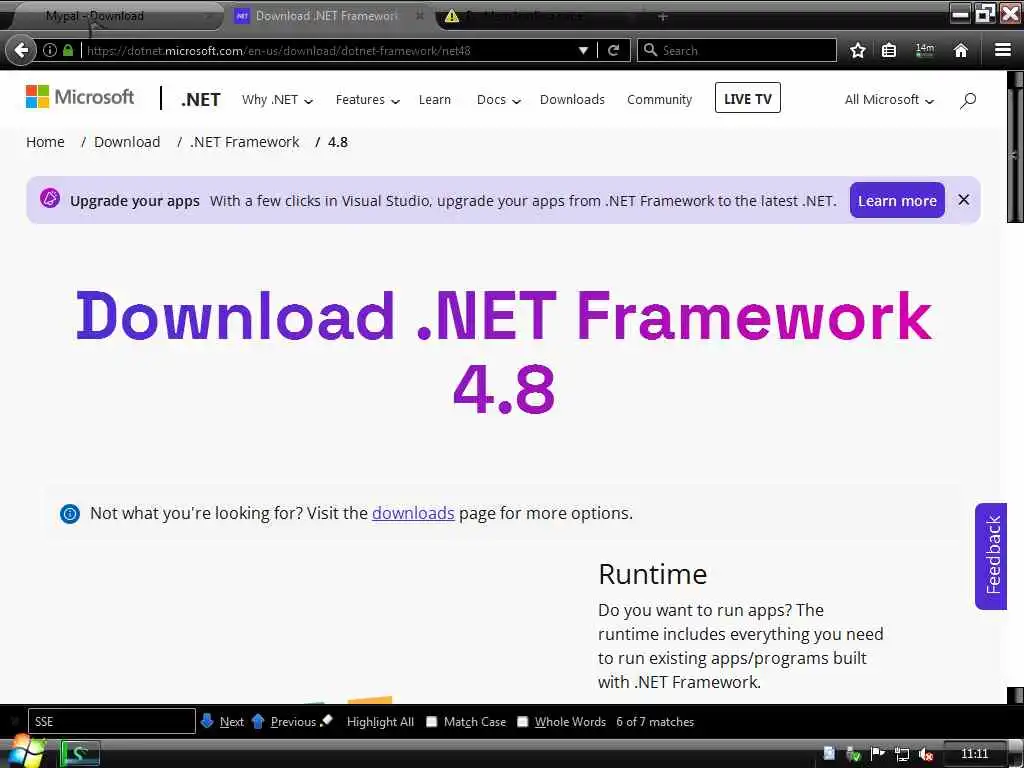Go to Home breadcrumb
The image size is (1024, 768).
click(45, 142)
